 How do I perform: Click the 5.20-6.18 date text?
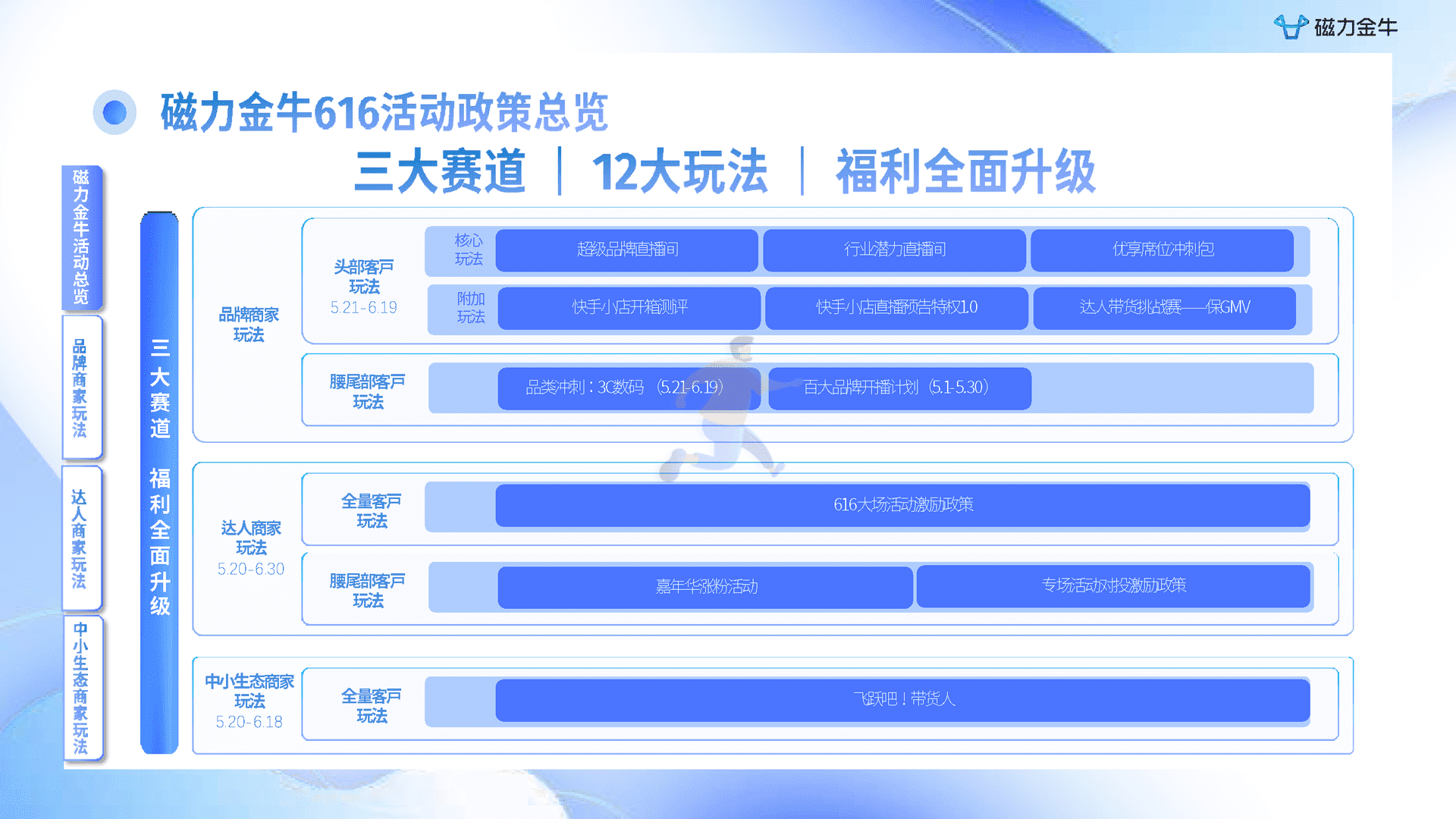click(249, 723)
